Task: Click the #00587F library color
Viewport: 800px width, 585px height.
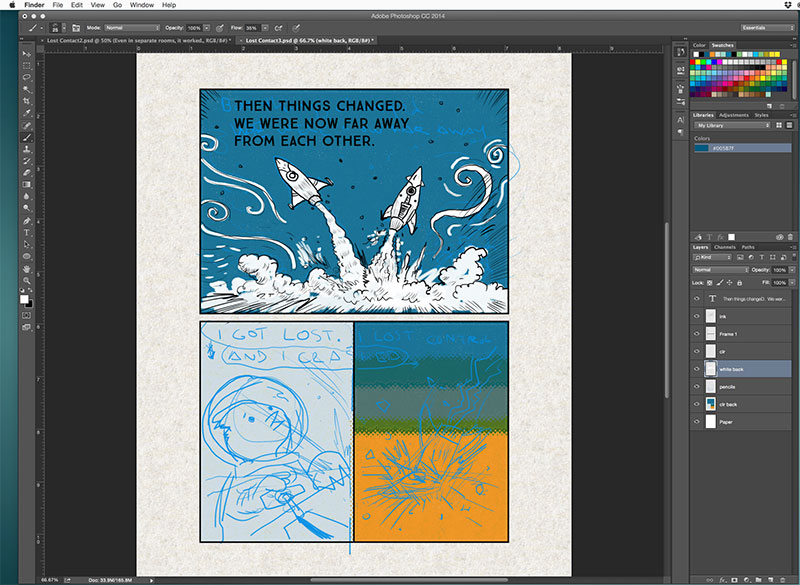Action: tap(741, 148)
